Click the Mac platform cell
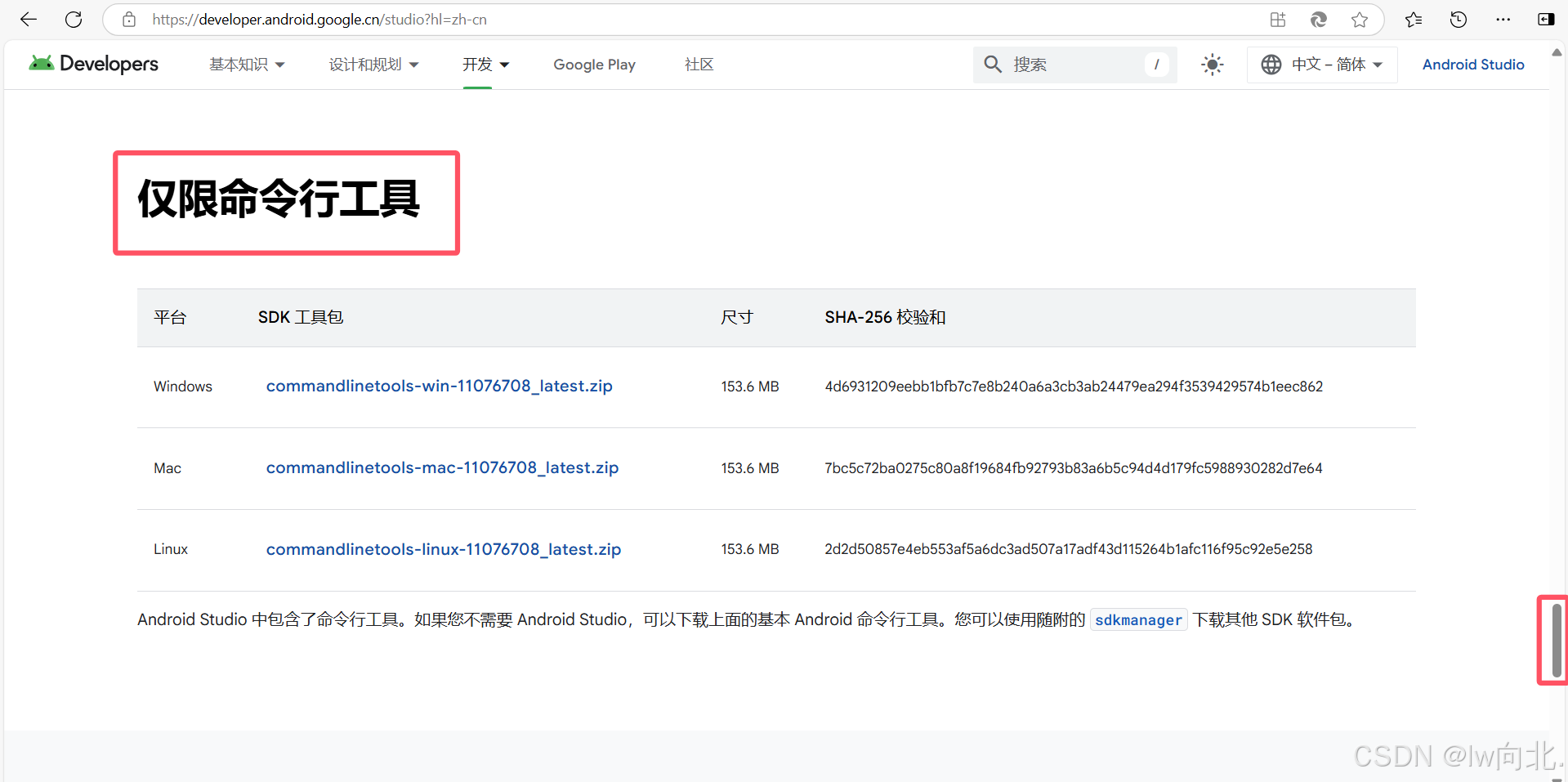This screenshot has height=782, width=1568. (x=168, y=468)
